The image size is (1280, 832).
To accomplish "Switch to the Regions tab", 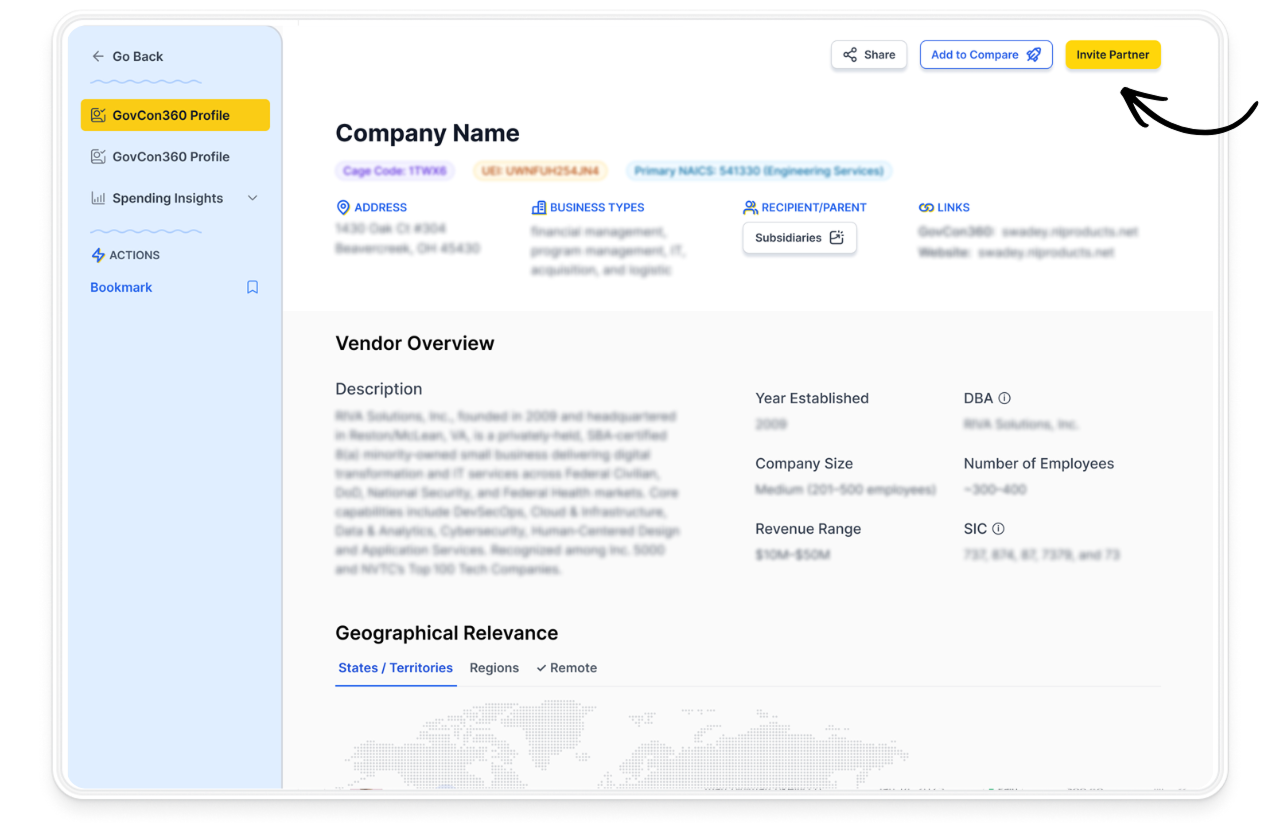I will tap(494, 668).
